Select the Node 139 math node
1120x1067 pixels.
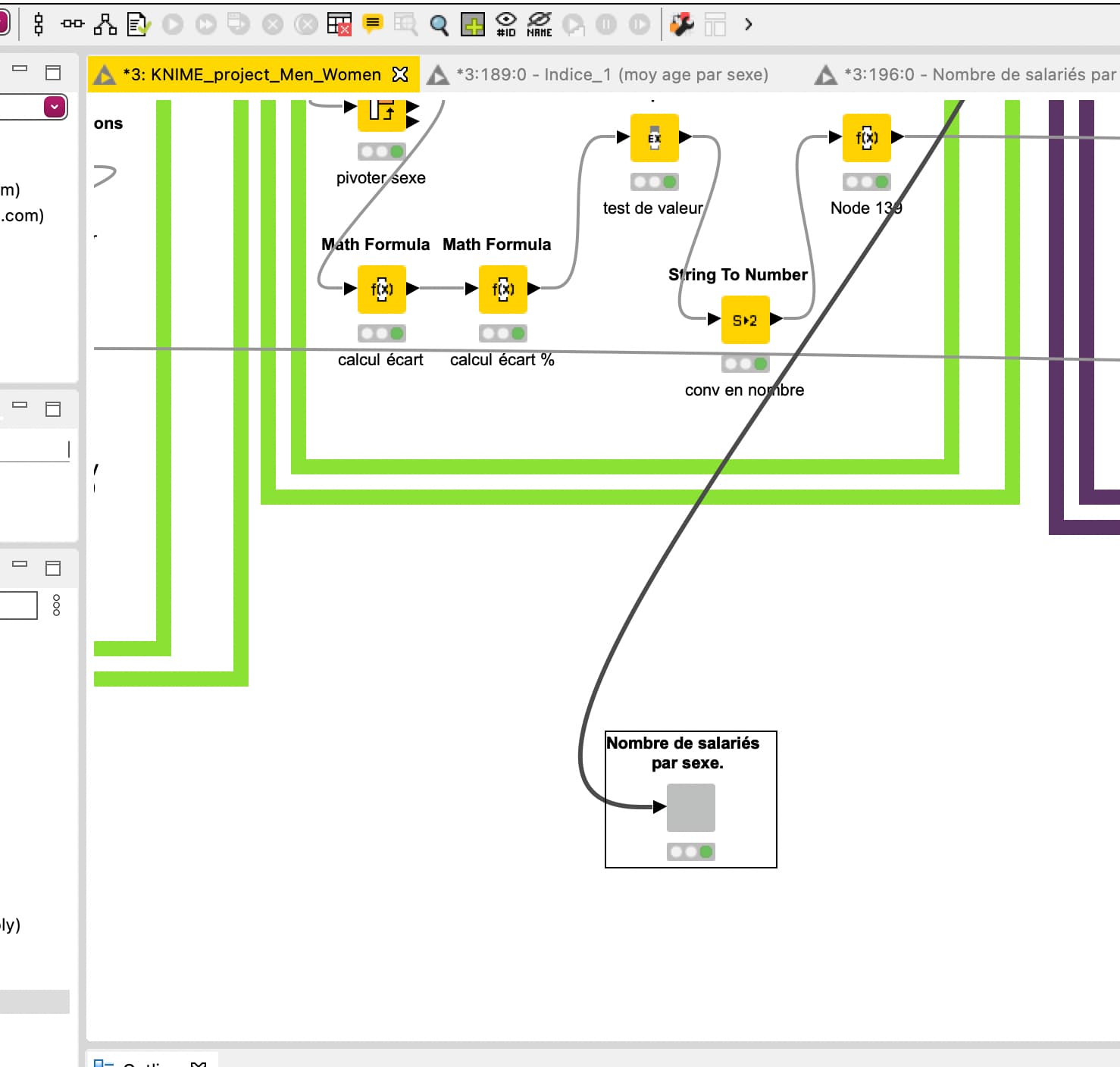[867, 137]
